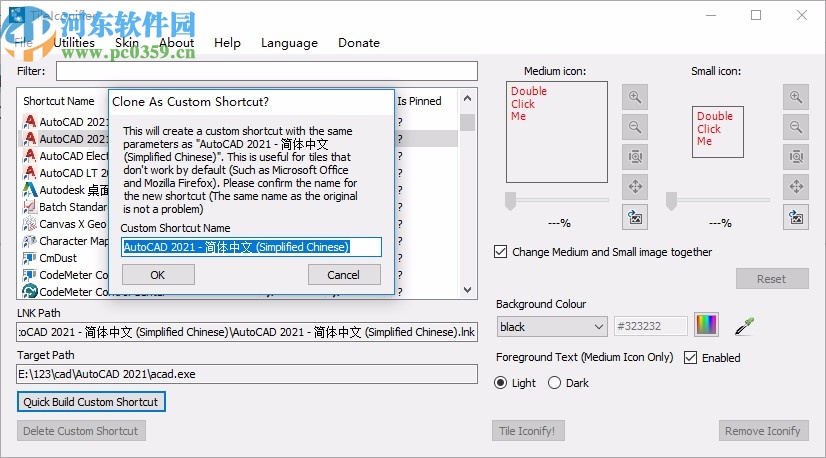
Task: Open the Language menu
Action: [x=289, y=43]
